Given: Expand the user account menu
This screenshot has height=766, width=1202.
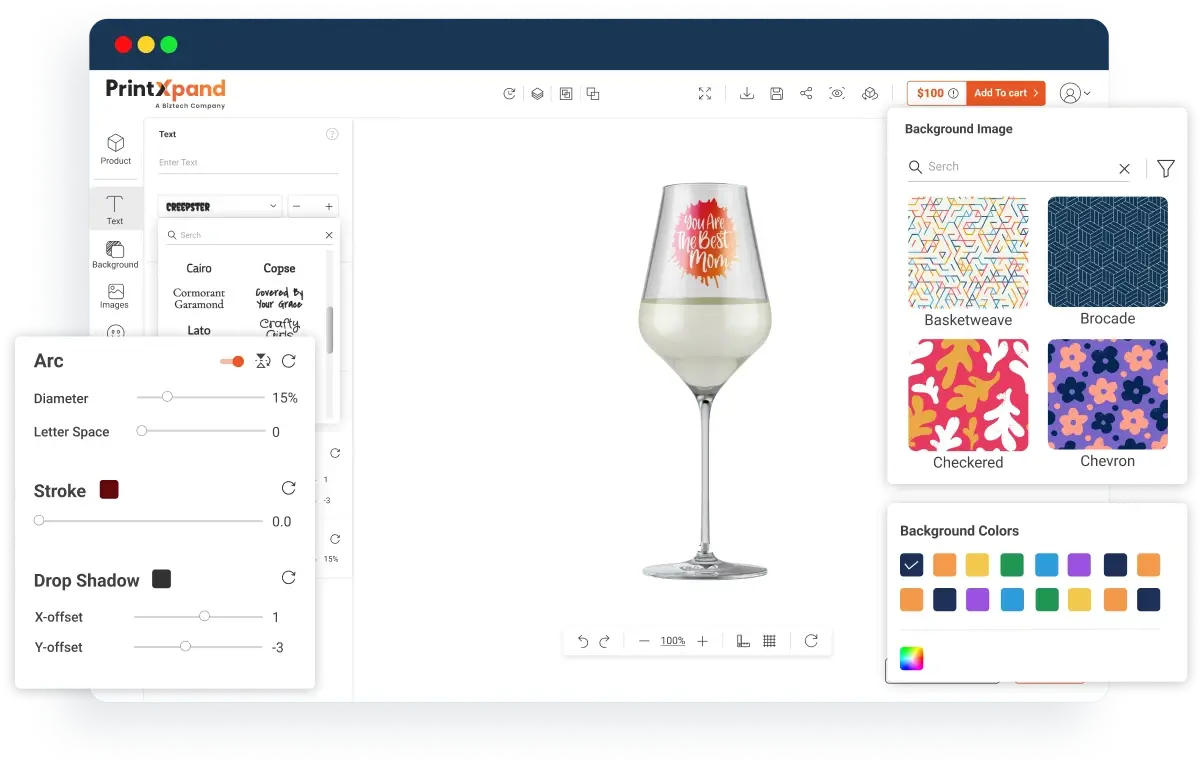Looking at the screenshot, I should [x=1074, y=94].
